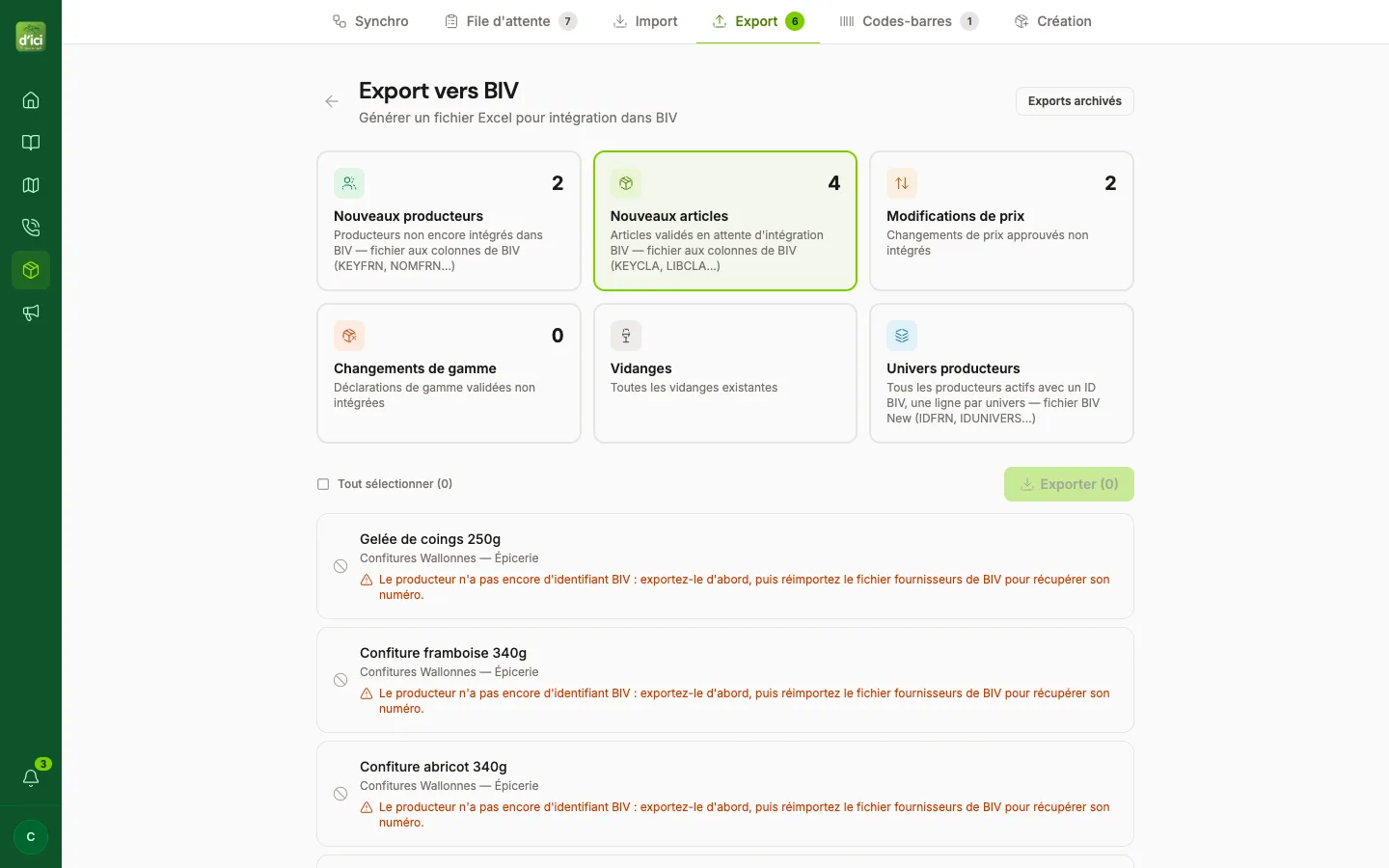Viewport: 1389px width, 868px height.
Task: Open the map icon in the sidebar
Action: (31, 185)
